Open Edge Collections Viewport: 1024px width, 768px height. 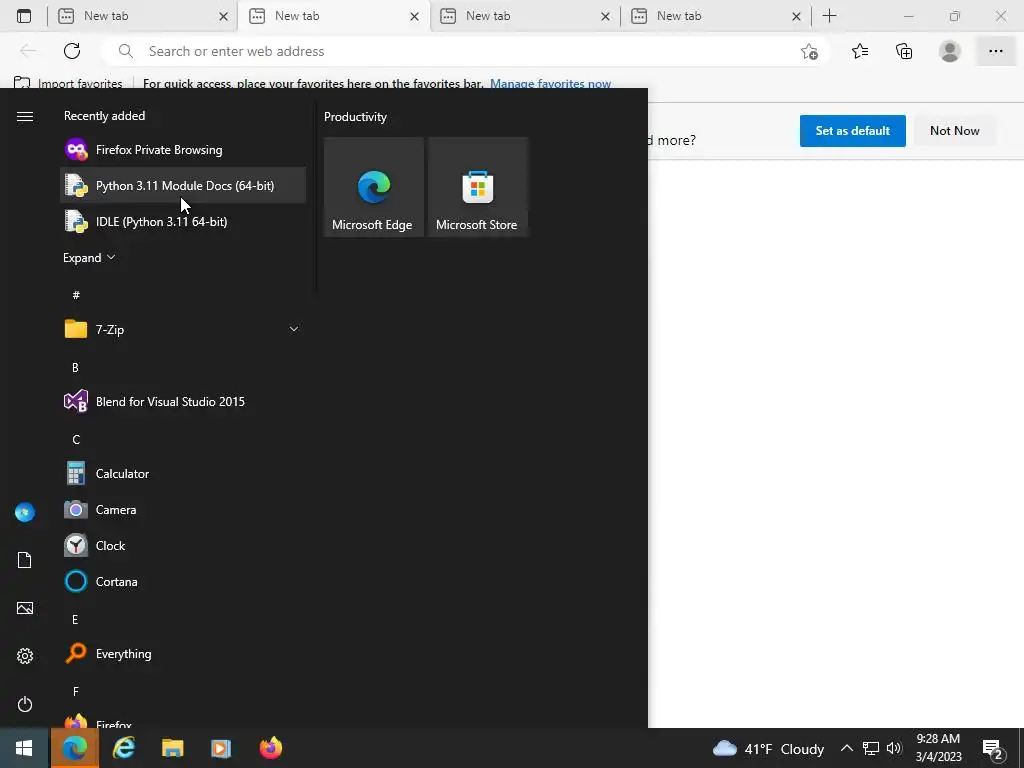904,51
